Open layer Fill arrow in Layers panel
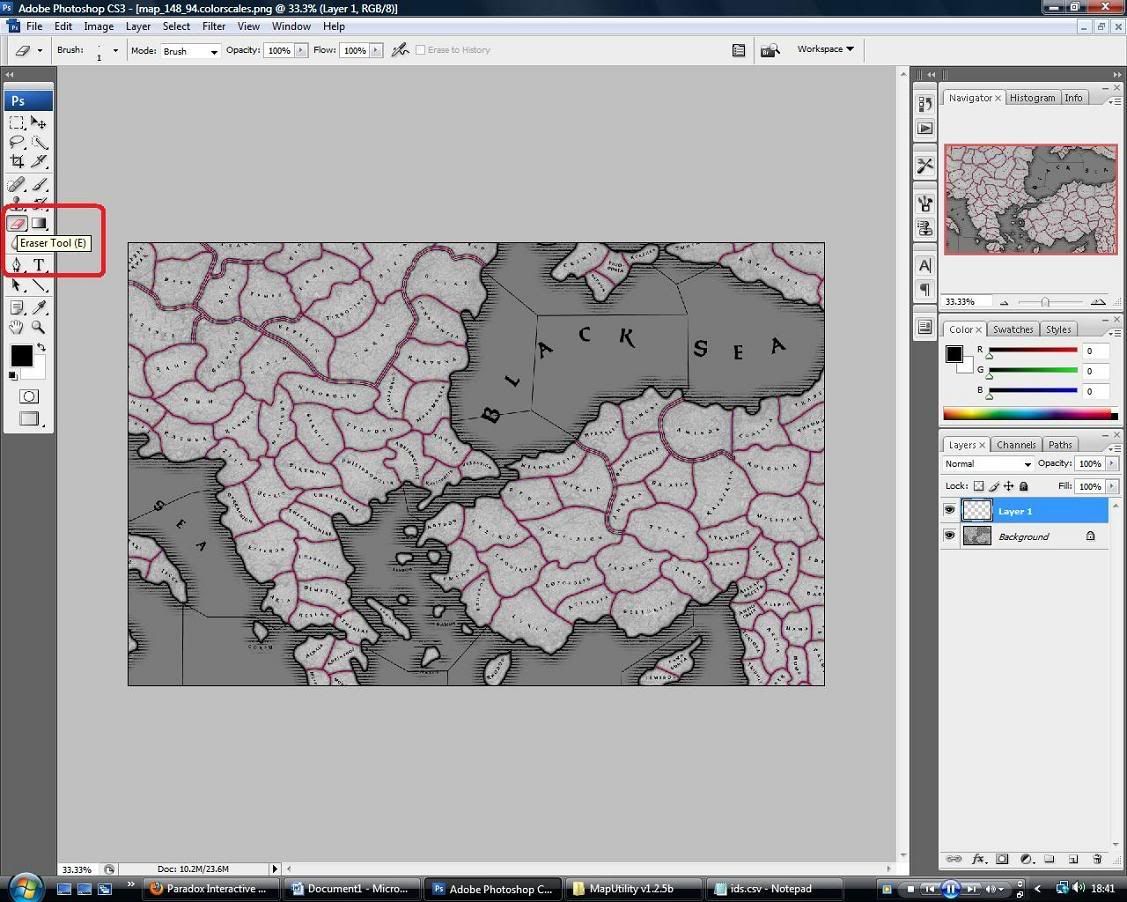This screenshot has width=1127, height=902. coord(1112,487)
